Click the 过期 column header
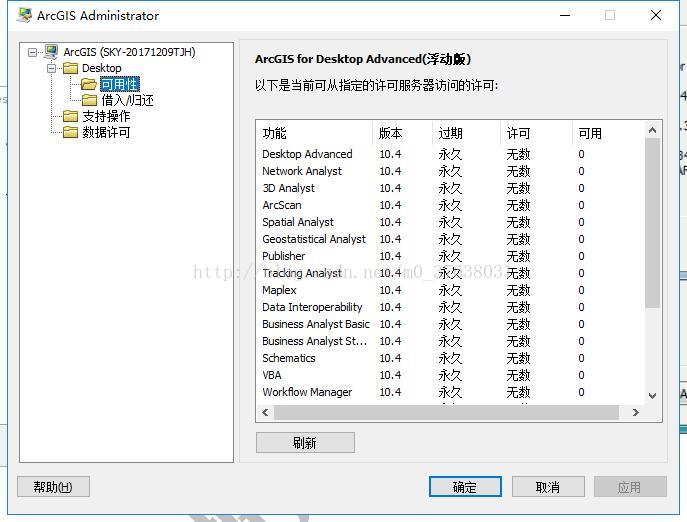The height and width of the screenshot is (522, 687). (x=467, y=133)
